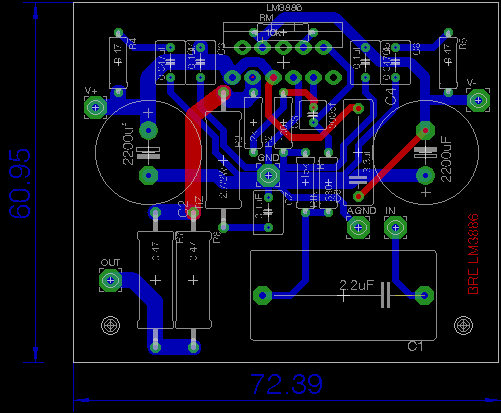Click the C1 designator label

coord(415,346)
